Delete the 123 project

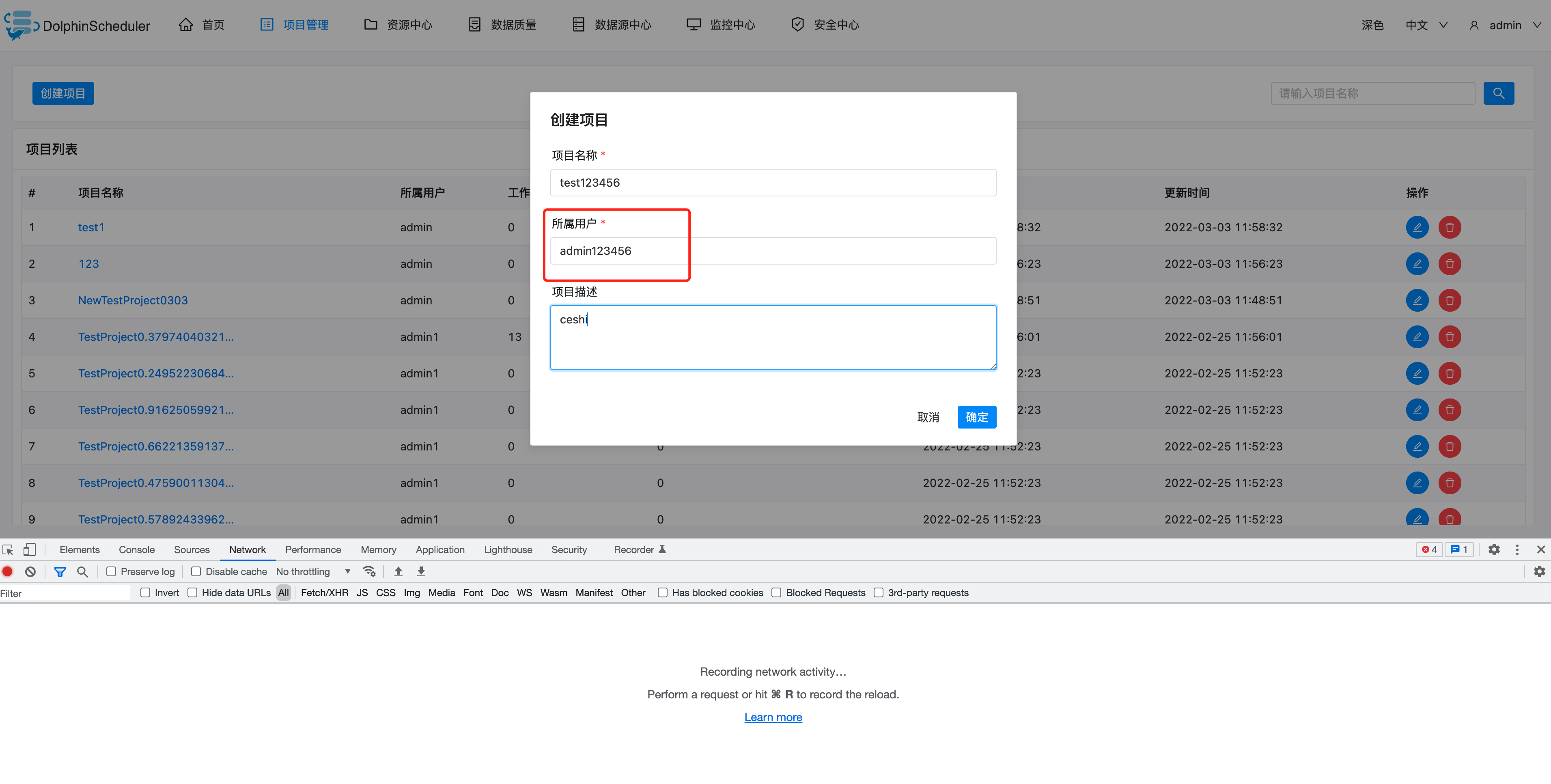pos(1449,264)
